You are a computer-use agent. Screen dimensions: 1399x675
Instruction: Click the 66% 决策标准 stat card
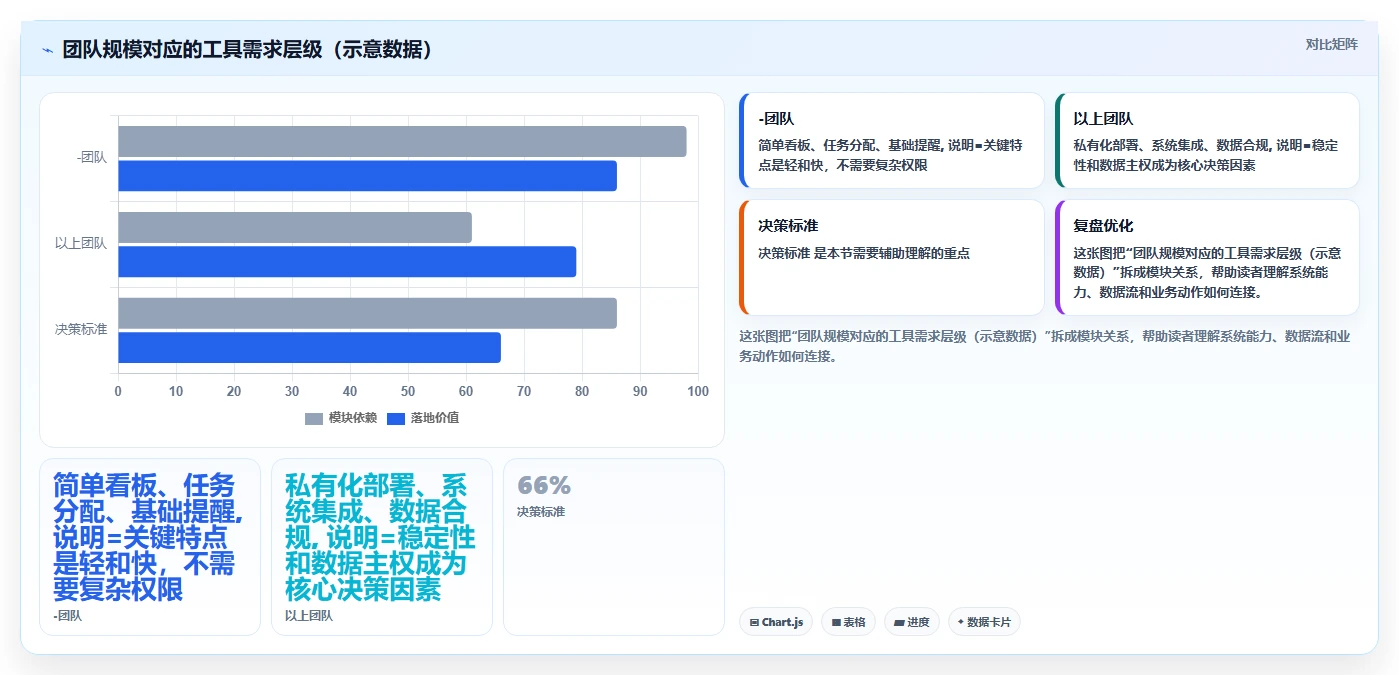click(x=614, y=547)
